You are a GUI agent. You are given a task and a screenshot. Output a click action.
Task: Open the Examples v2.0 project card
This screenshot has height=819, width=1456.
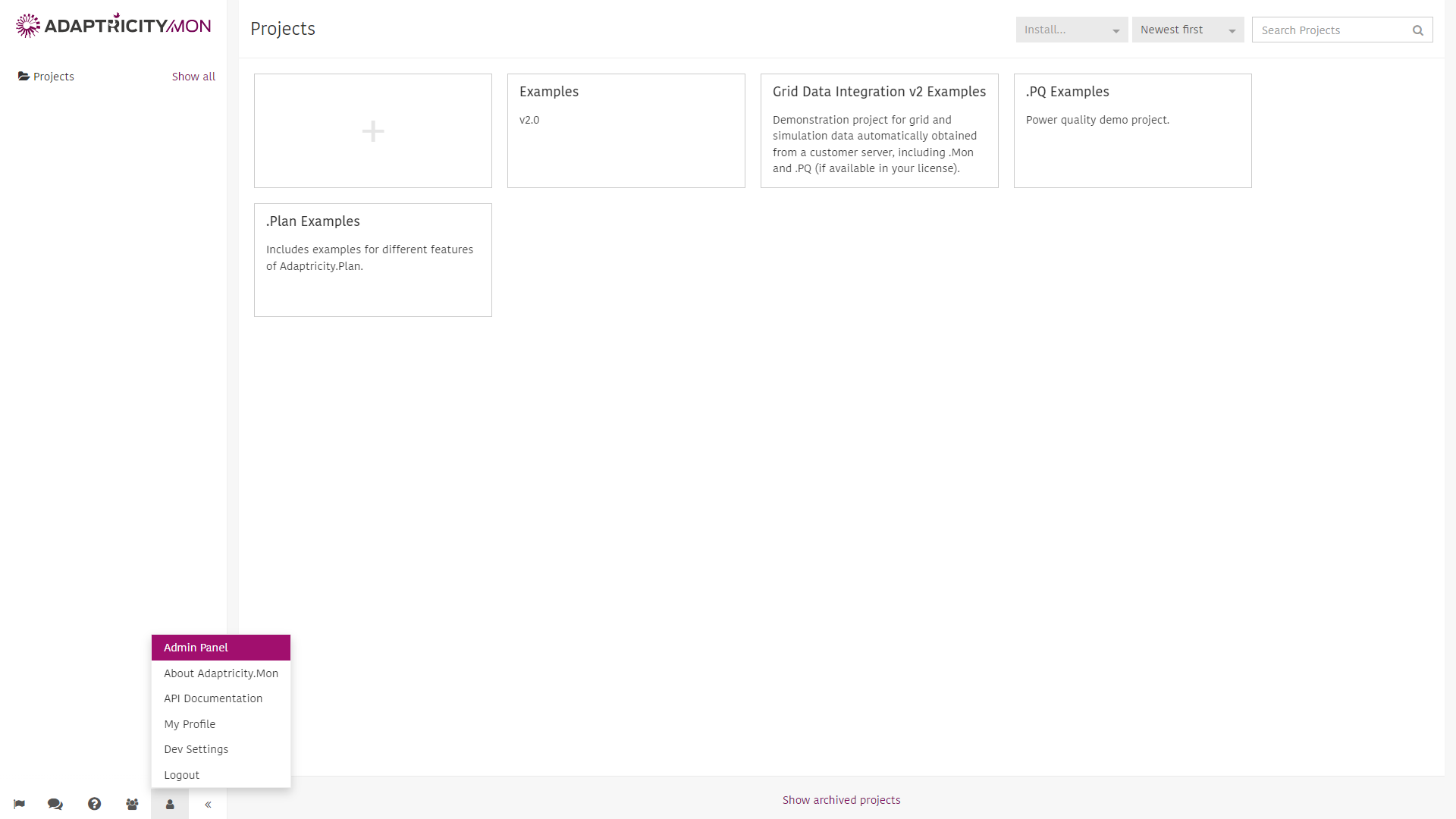(x=626, y=130)
